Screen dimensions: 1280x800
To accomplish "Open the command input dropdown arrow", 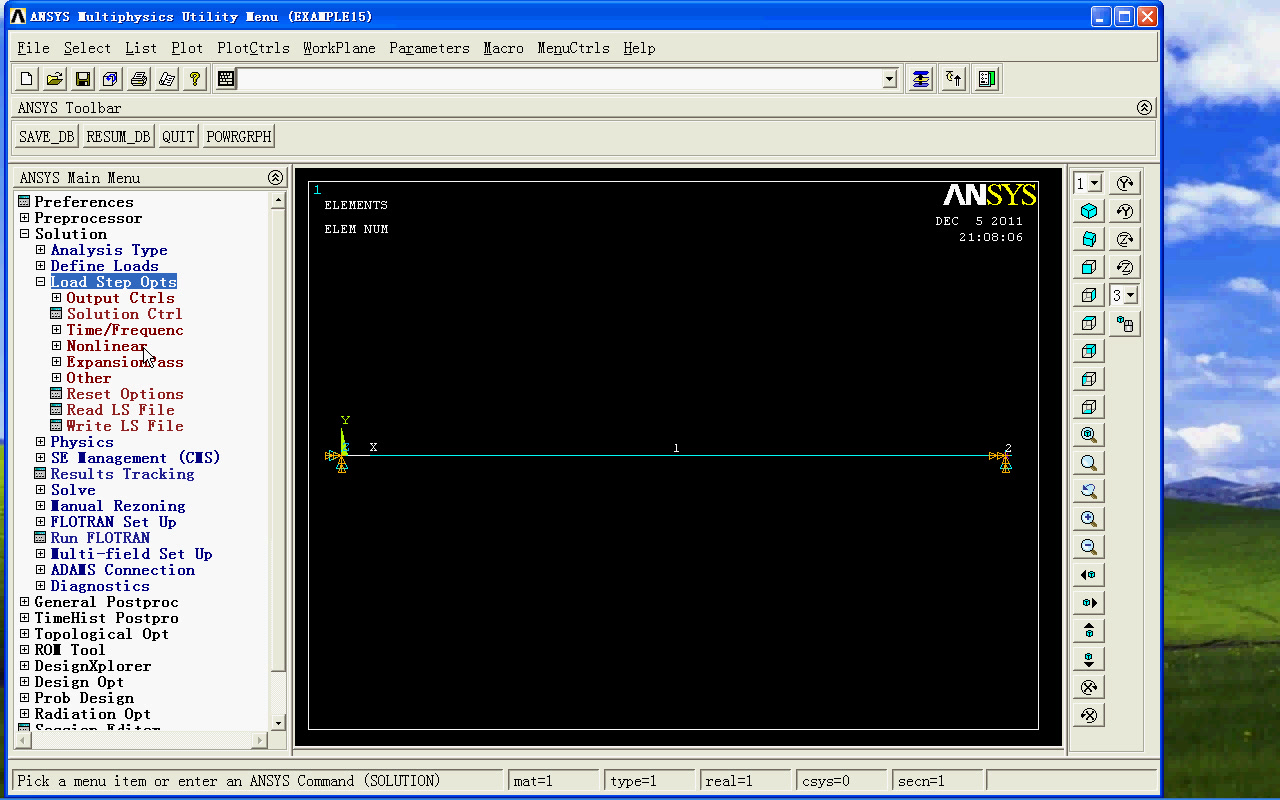I will [890, 79].
